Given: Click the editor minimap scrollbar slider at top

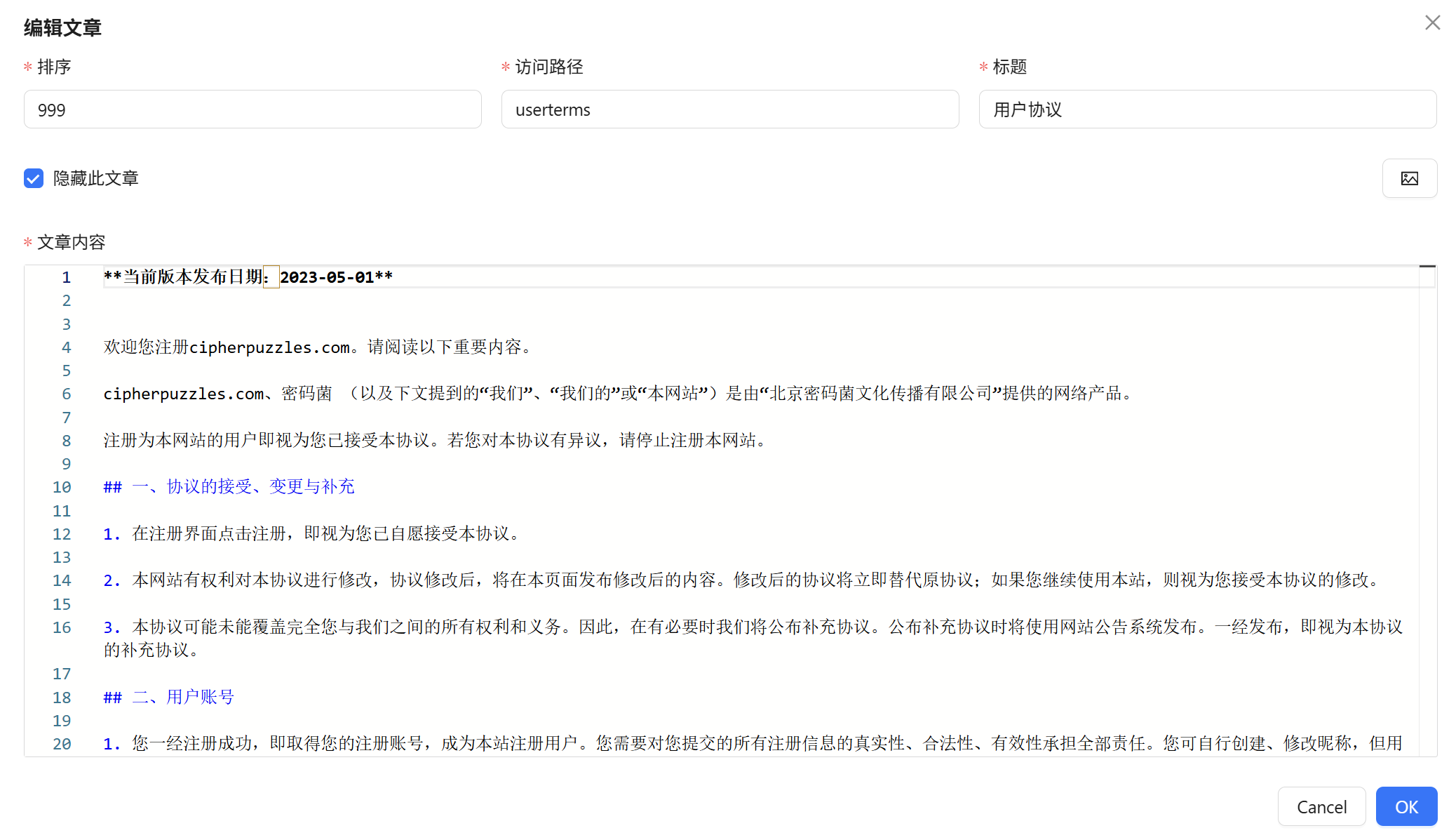Looking at the screenshot, I should [x=1427, y=267].
